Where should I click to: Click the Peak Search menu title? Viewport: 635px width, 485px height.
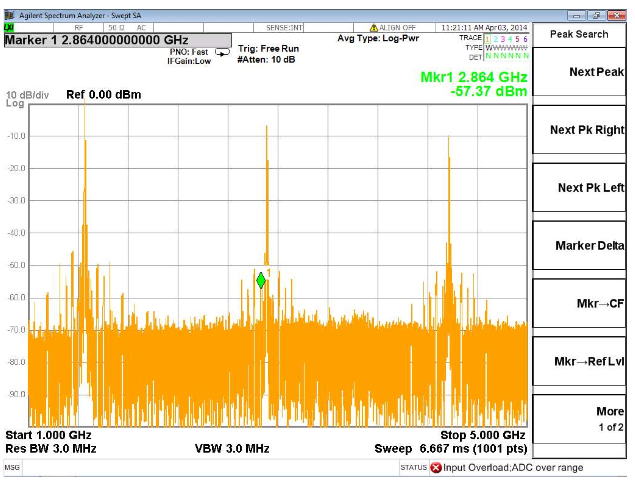578,34
